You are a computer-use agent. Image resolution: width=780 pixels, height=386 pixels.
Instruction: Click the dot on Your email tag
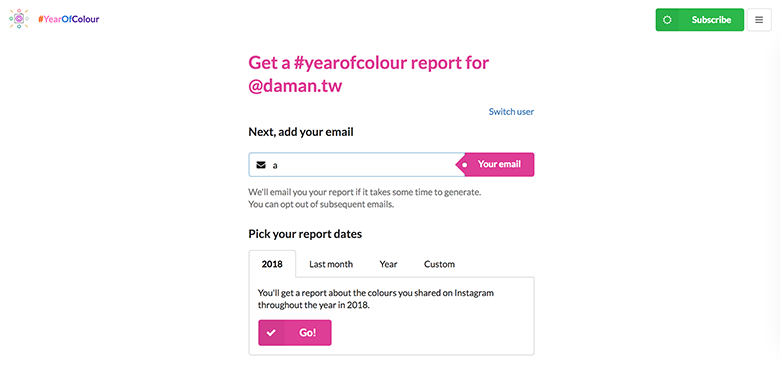click(465, 165)
